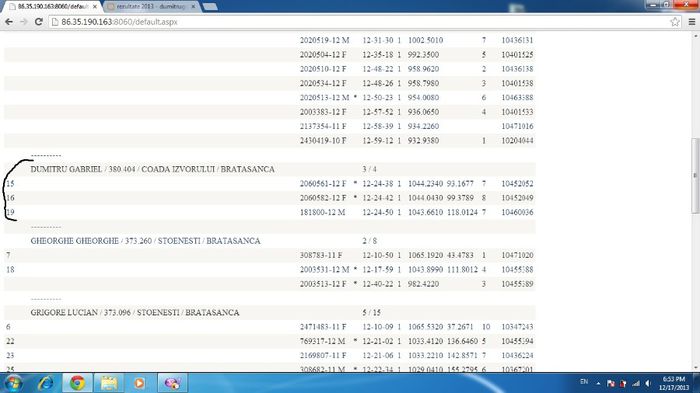Click ring number 2471483-11 F

point(323,326)
